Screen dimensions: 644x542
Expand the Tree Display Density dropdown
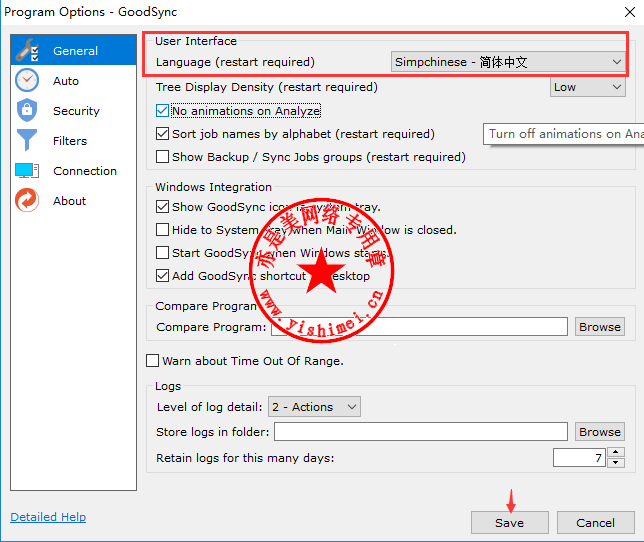[587, 87]
